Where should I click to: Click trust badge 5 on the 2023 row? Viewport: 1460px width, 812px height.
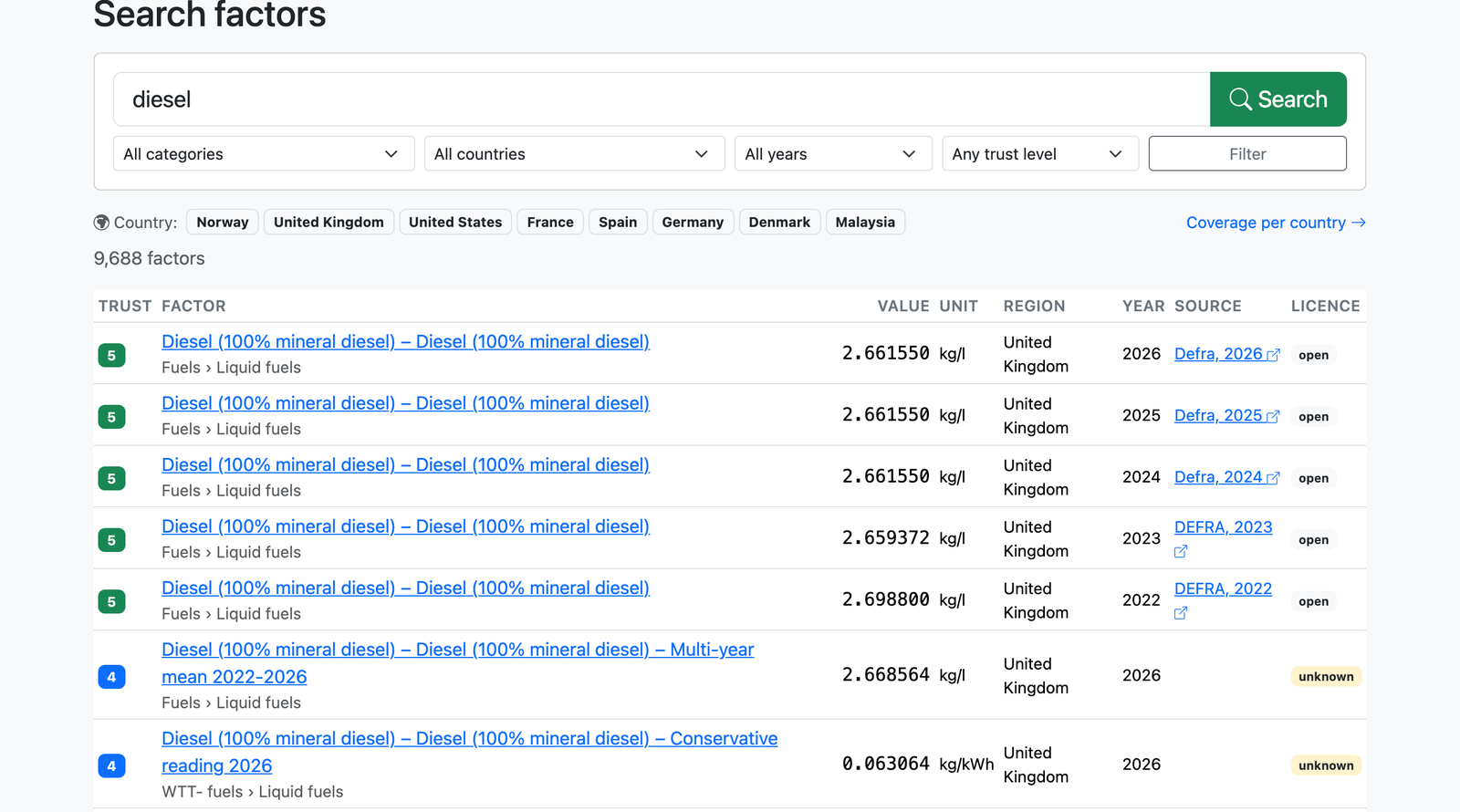coord(111,540)
